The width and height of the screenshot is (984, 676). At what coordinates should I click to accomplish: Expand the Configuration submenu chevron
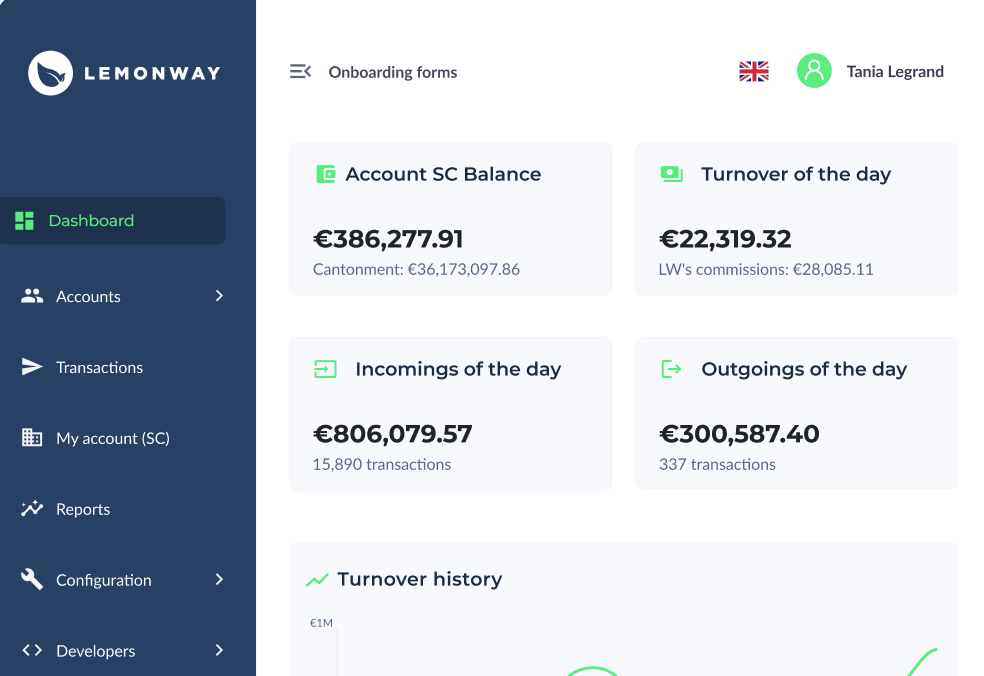219,579
